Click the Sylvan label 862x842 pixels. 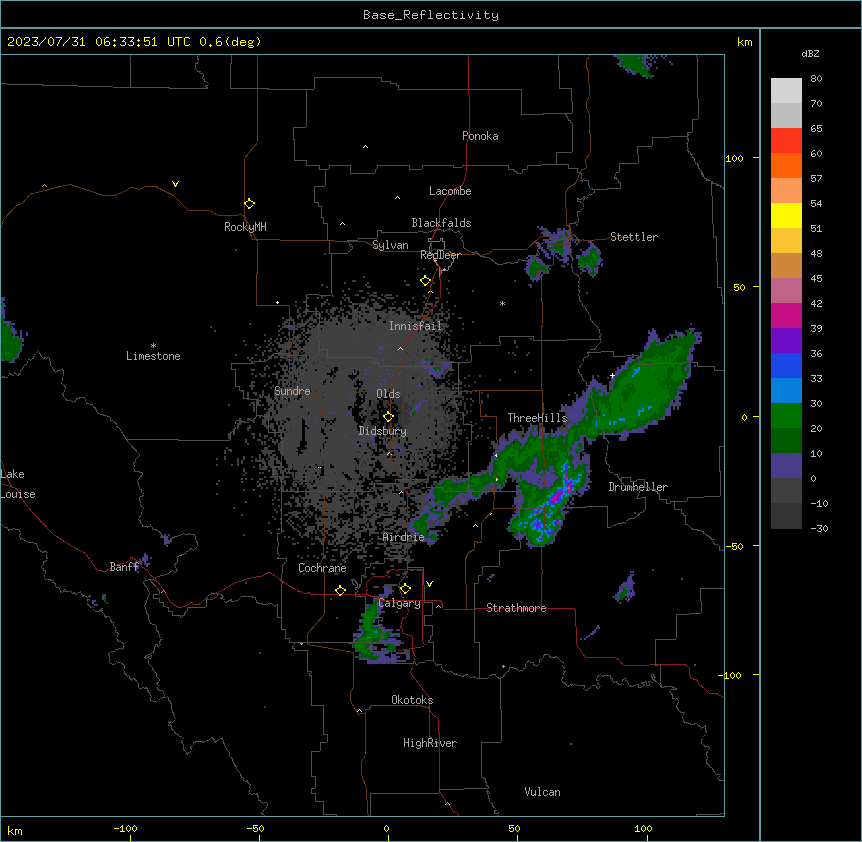pyautogui.click(x=390, y=245)
